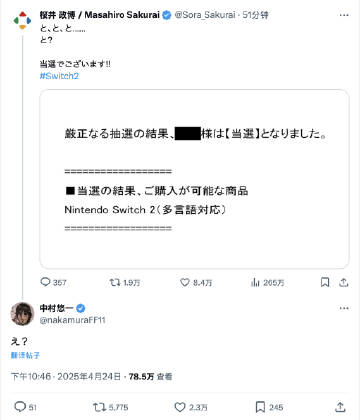This screenshot has height=420, width=360.
Task: Like Sakurai's tweet with the heart icon
Action: click(185, 282)
